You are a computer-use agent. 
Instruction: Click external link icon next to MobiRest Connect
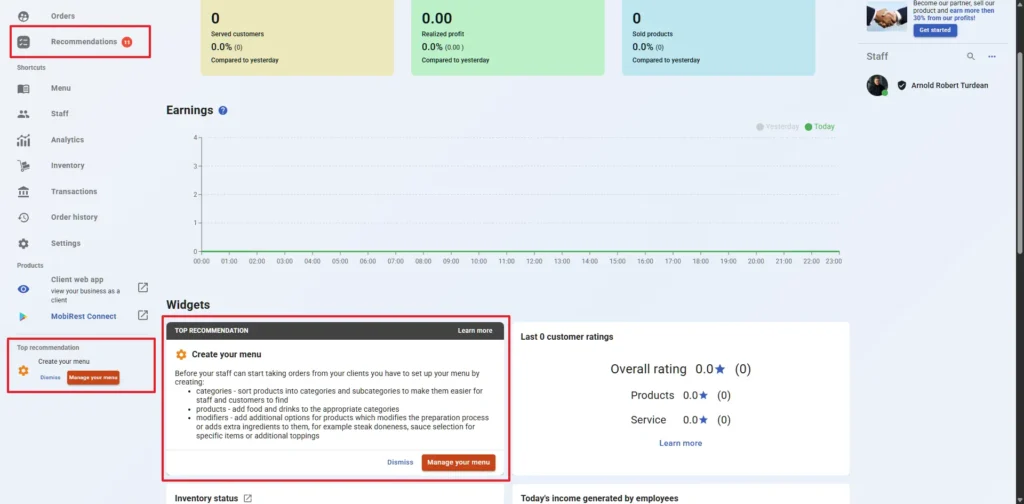(142, 316)
